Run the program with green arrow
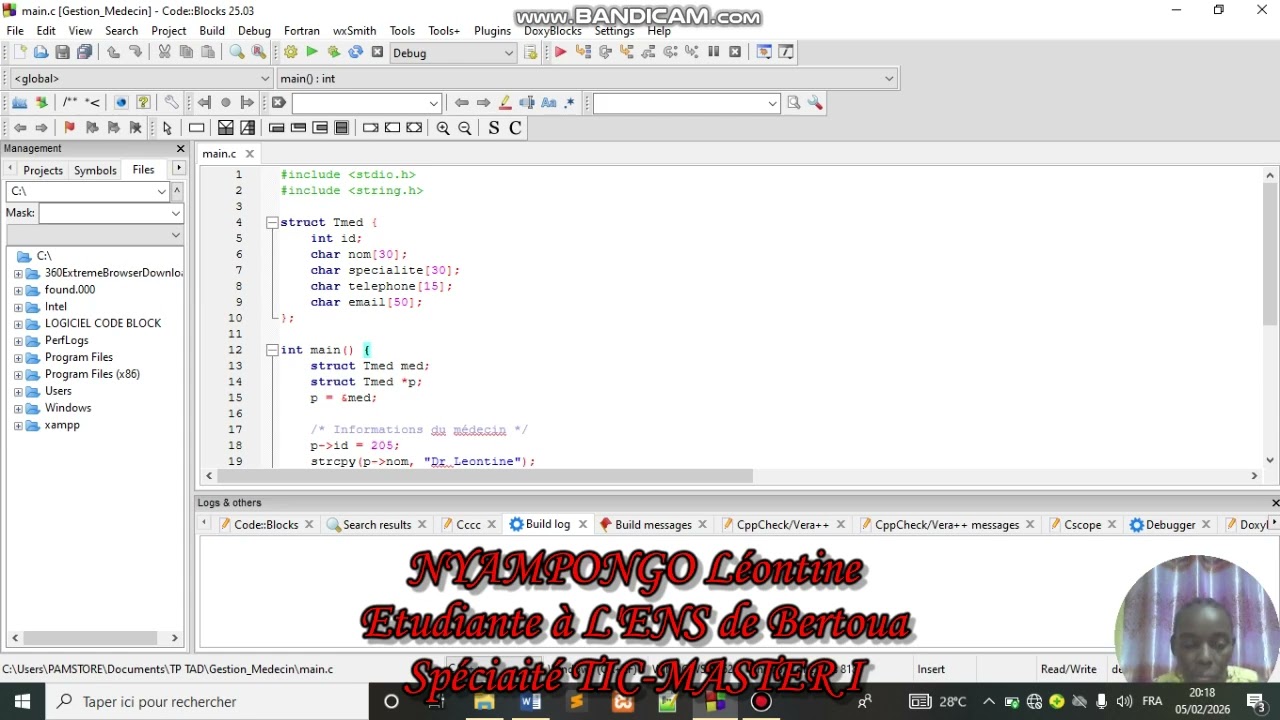Image resolution: width=1280 pixels, height=720 pixels. coord(312,52)
